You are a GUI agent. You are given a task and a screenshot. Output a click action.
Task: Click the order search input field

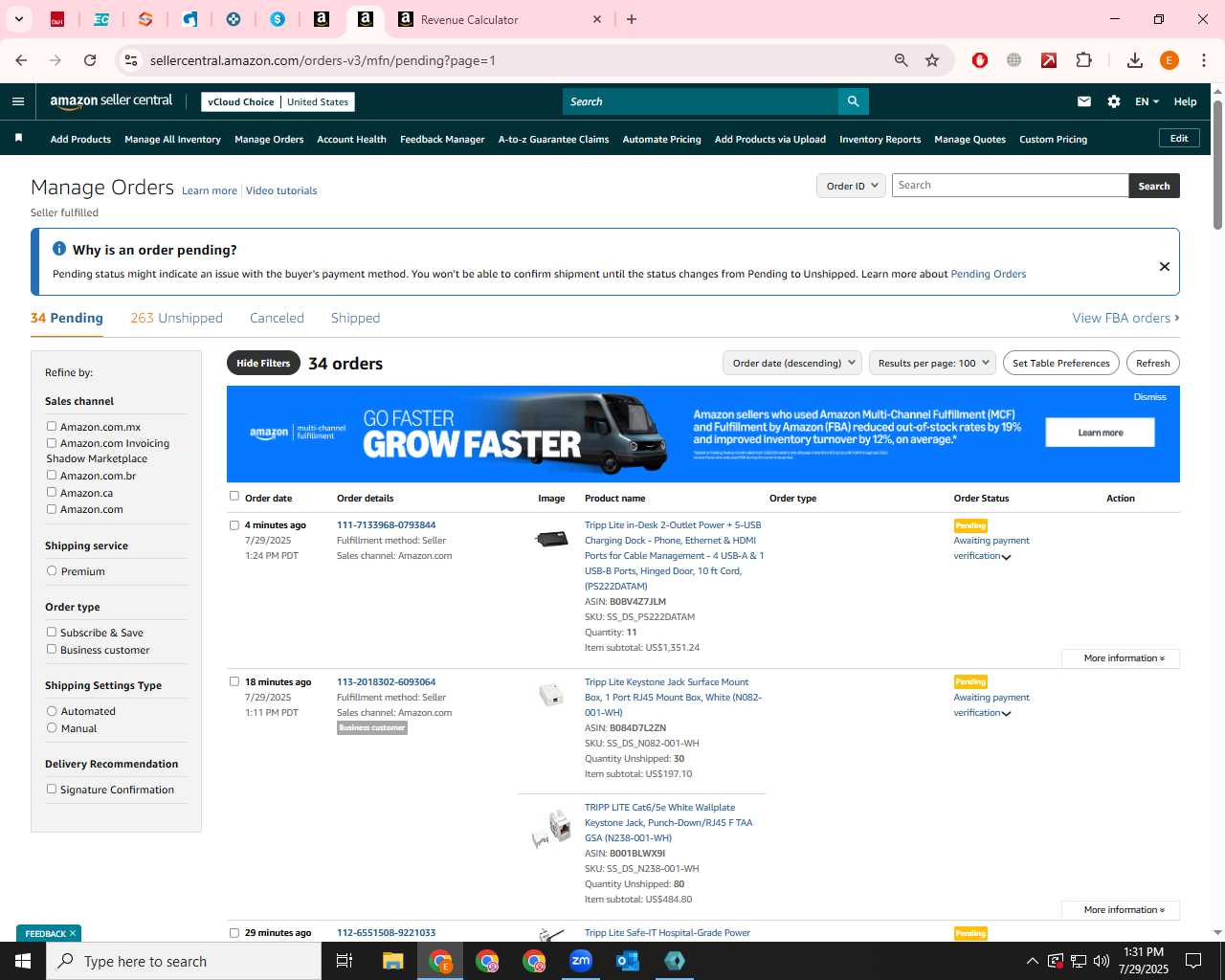1010,186
